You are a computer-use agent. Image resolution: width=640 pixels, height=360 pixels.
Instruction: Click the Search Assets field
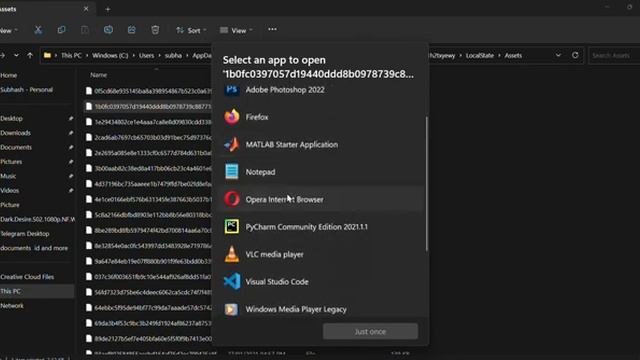(x=614, y=56)
